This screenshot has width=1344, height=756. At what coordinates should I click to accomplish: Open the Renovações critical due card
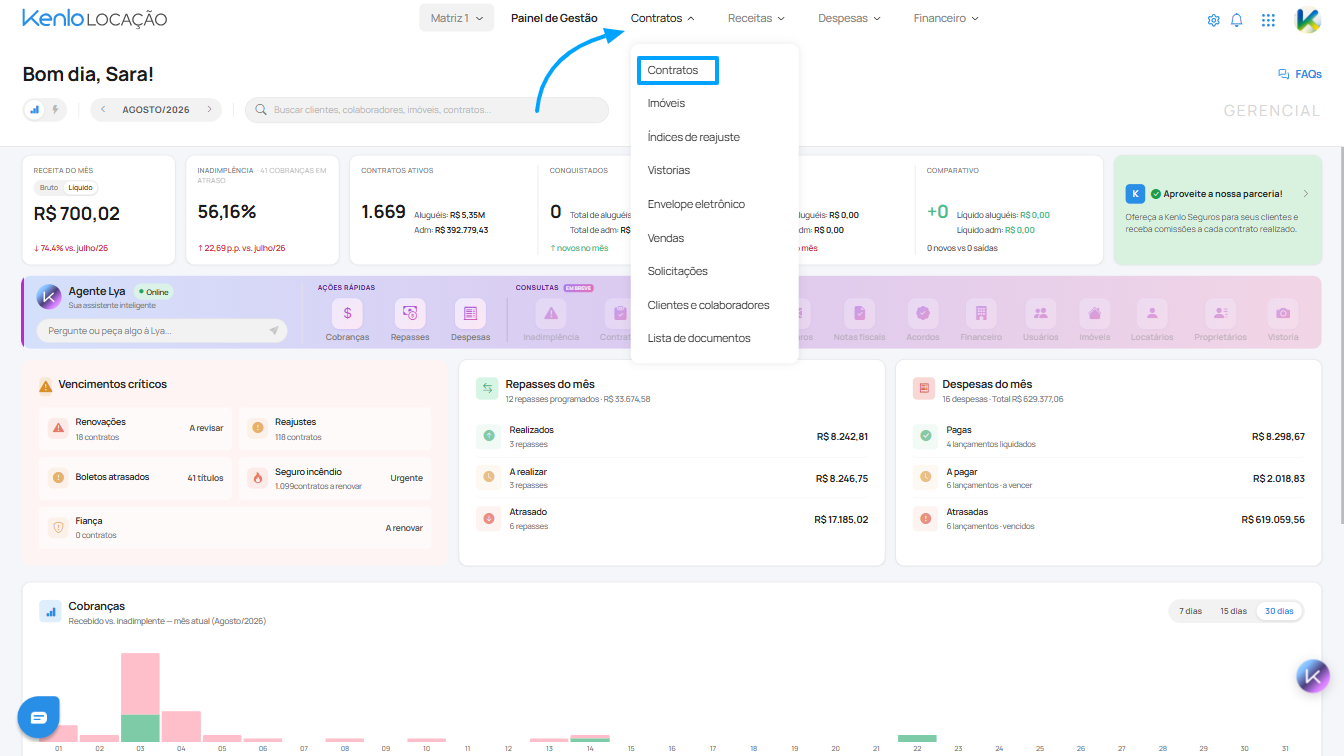135,428
